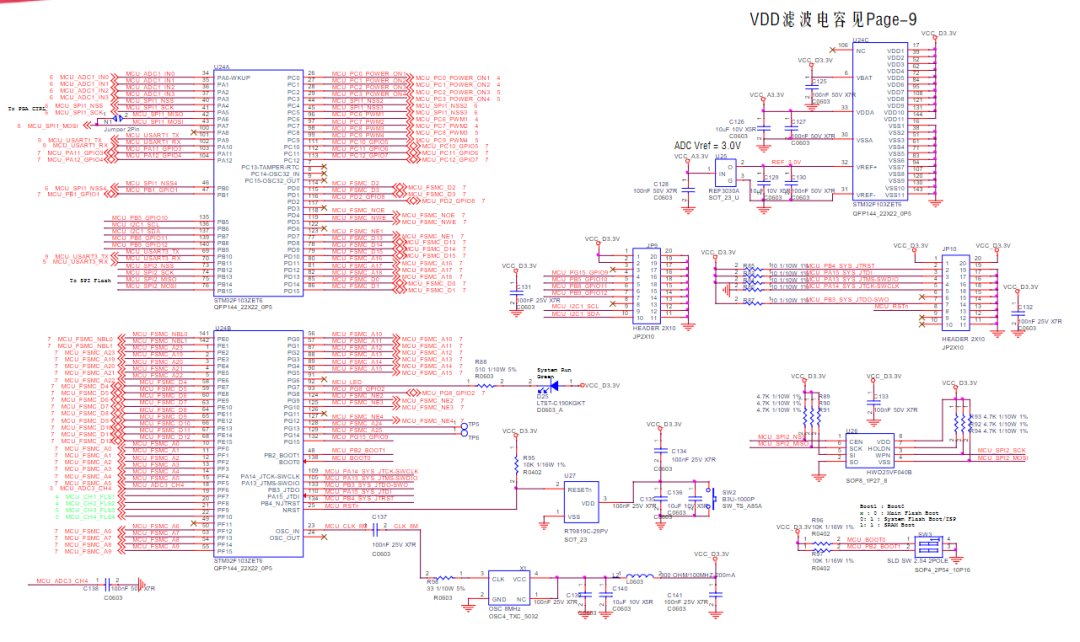Click the 'HWD25VF040B' part number text
Screen dimensions: 1080x642
click(x=889, y=473)
